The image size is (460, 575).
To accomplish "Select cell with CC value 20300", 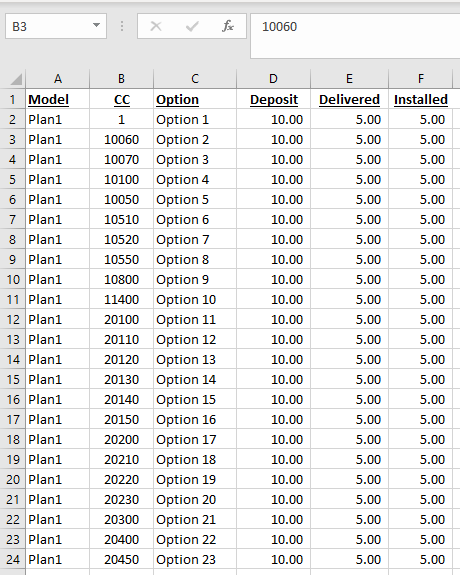I will pyautogui.click(x=121, y=519).
